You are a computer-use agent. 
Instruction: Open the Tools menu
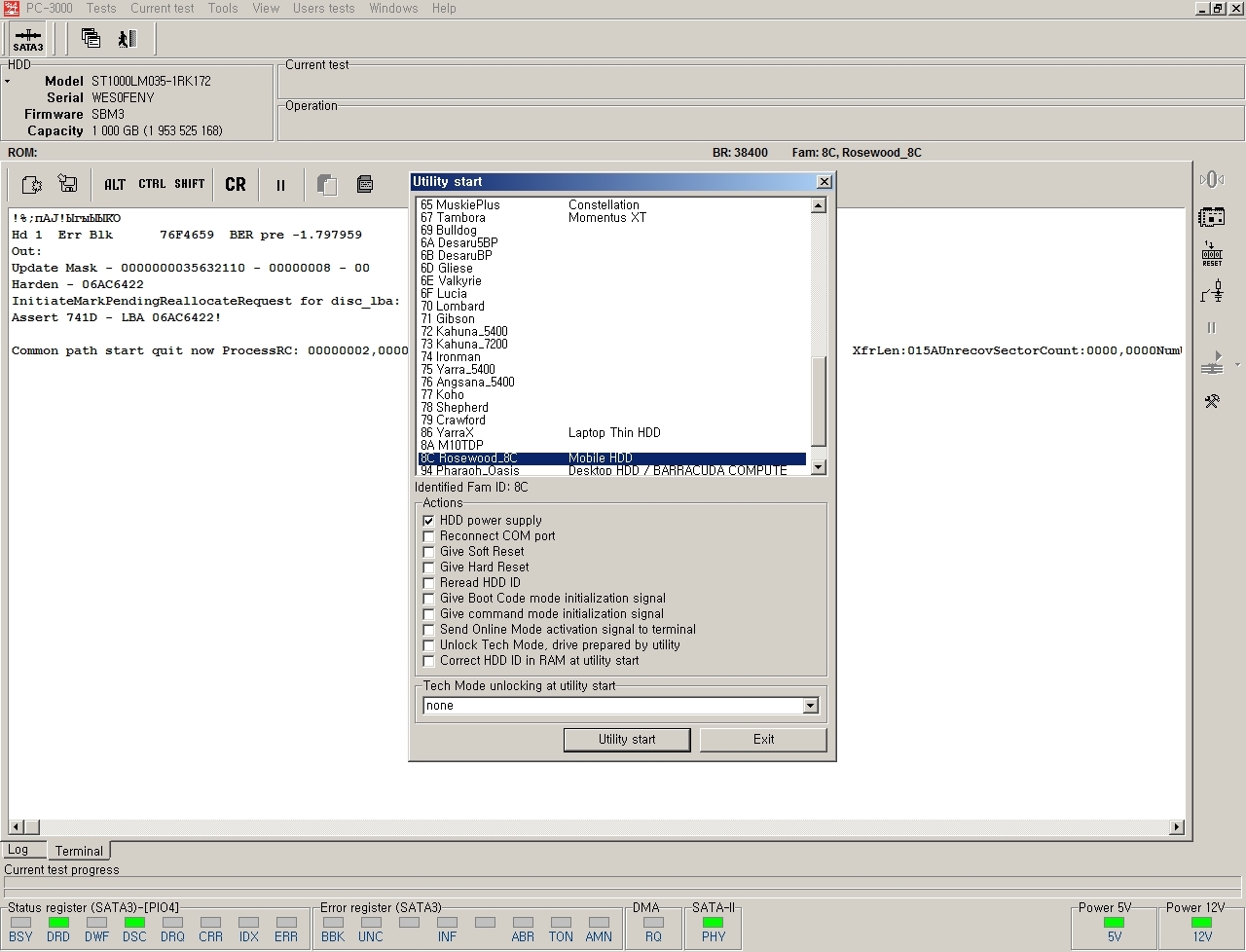click(x=223, y=8)
